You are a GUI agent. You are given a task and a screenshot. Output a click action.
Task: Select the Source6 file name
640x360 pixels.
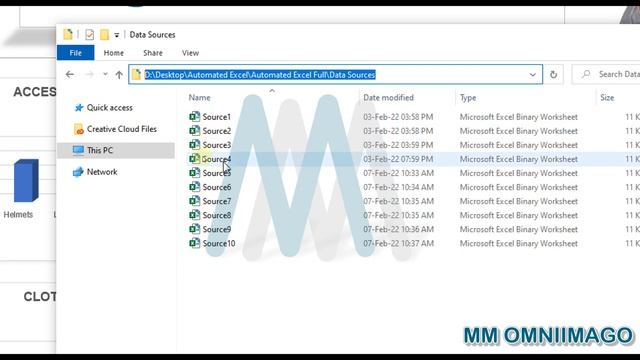(216, 187)
